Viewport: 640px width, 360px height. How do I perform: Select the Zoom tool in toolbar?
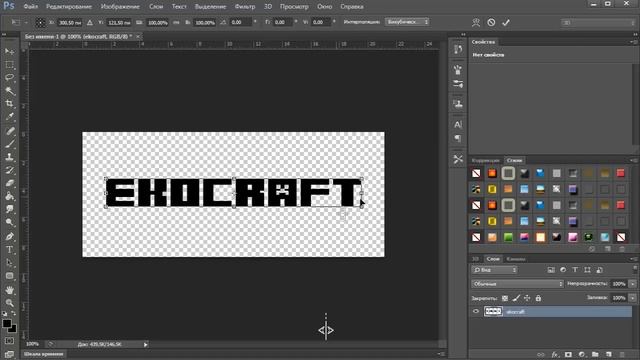pyautogui.click(x=9, y=303)
